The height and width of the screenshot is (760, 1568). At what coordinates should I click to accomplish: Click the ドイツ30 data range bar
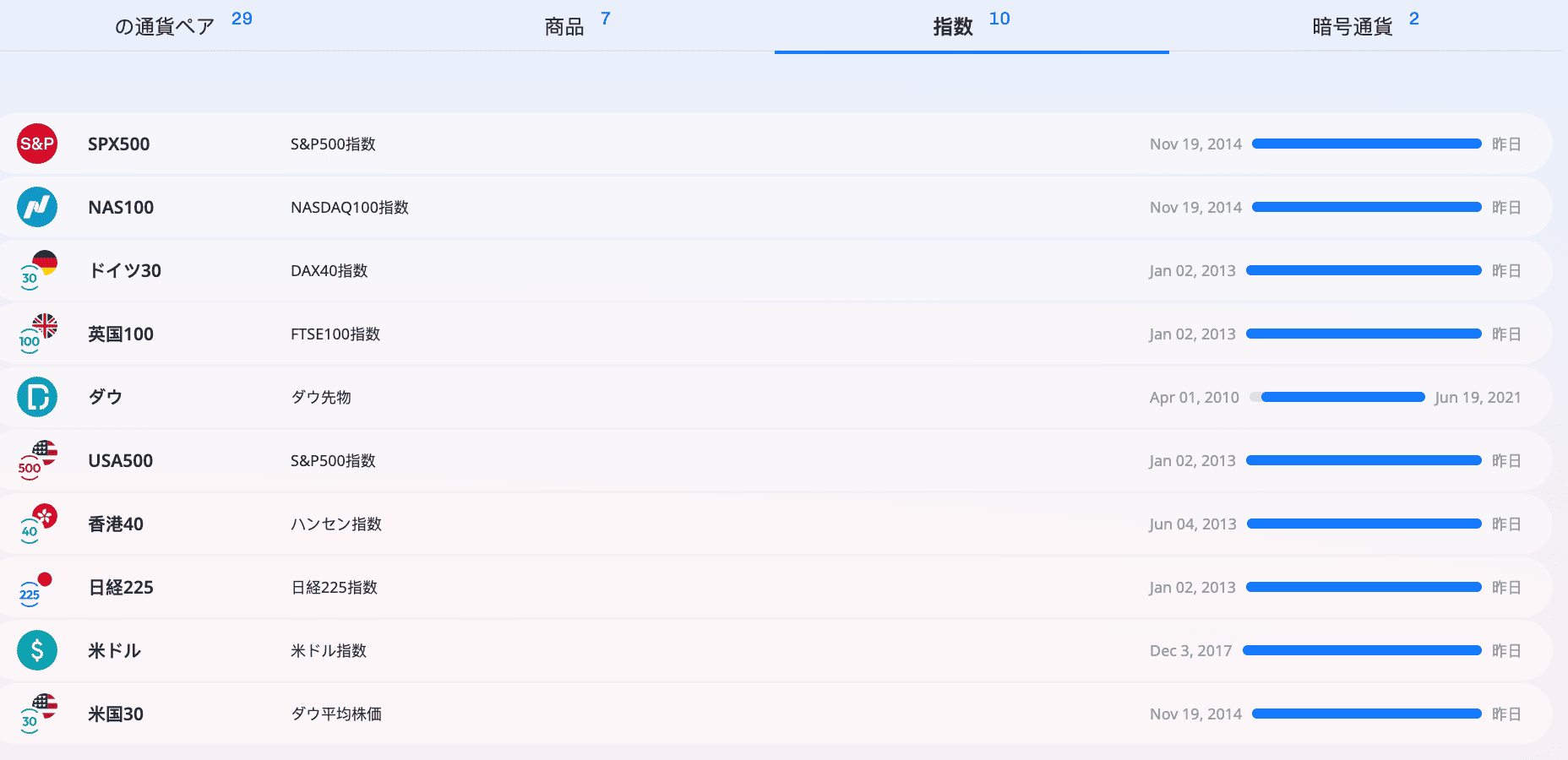point(1364,270)
